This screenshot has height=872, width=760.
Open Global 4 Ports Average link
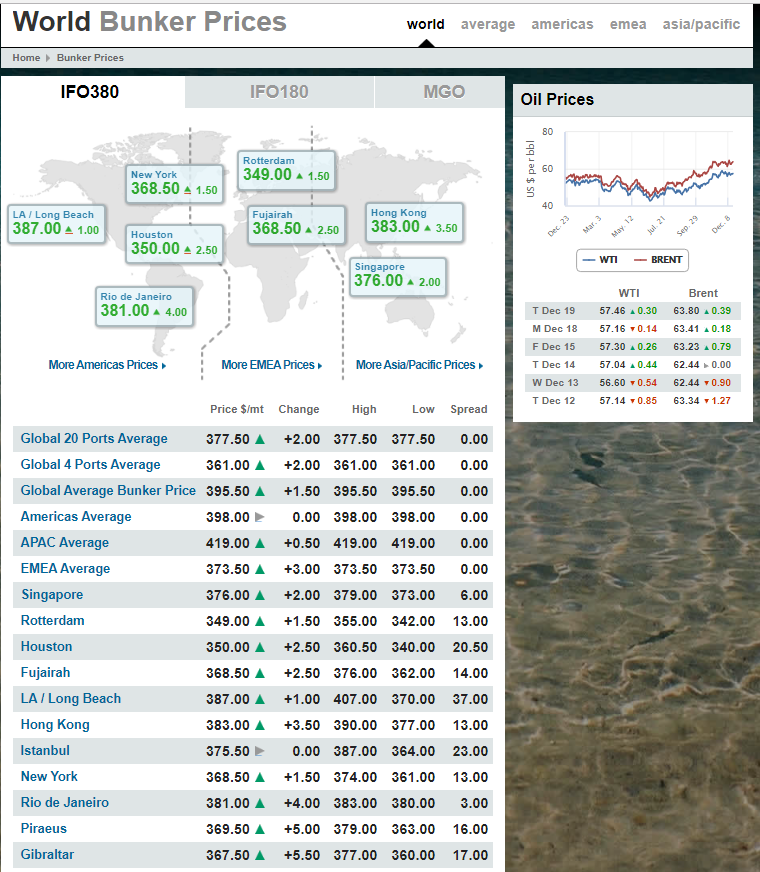click(91, 465)
